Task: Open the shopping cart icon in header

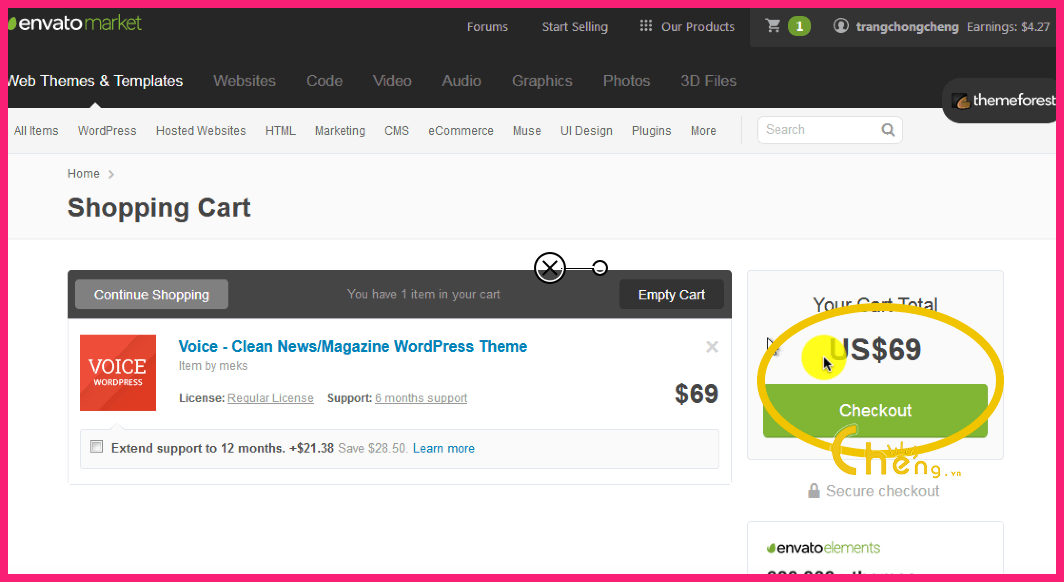Action: click(x=773, y=26)
